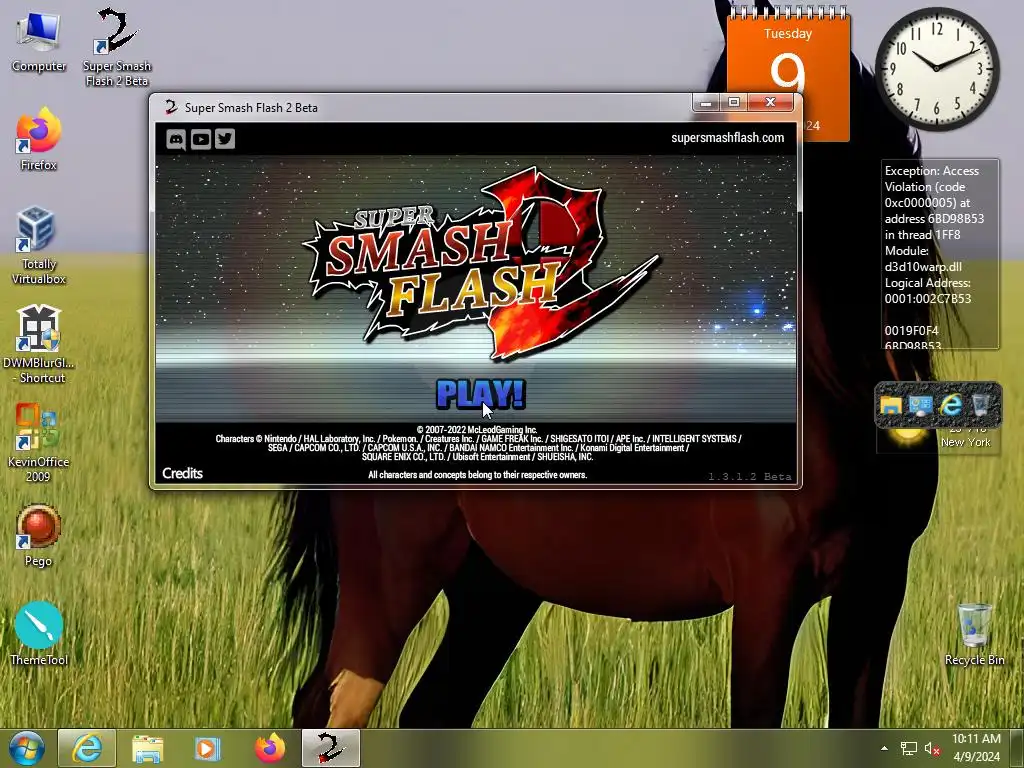The width and height of the screenshot is (1024, 768).
Task: Click the muted volume tray icon
Action: click(932, 748)
